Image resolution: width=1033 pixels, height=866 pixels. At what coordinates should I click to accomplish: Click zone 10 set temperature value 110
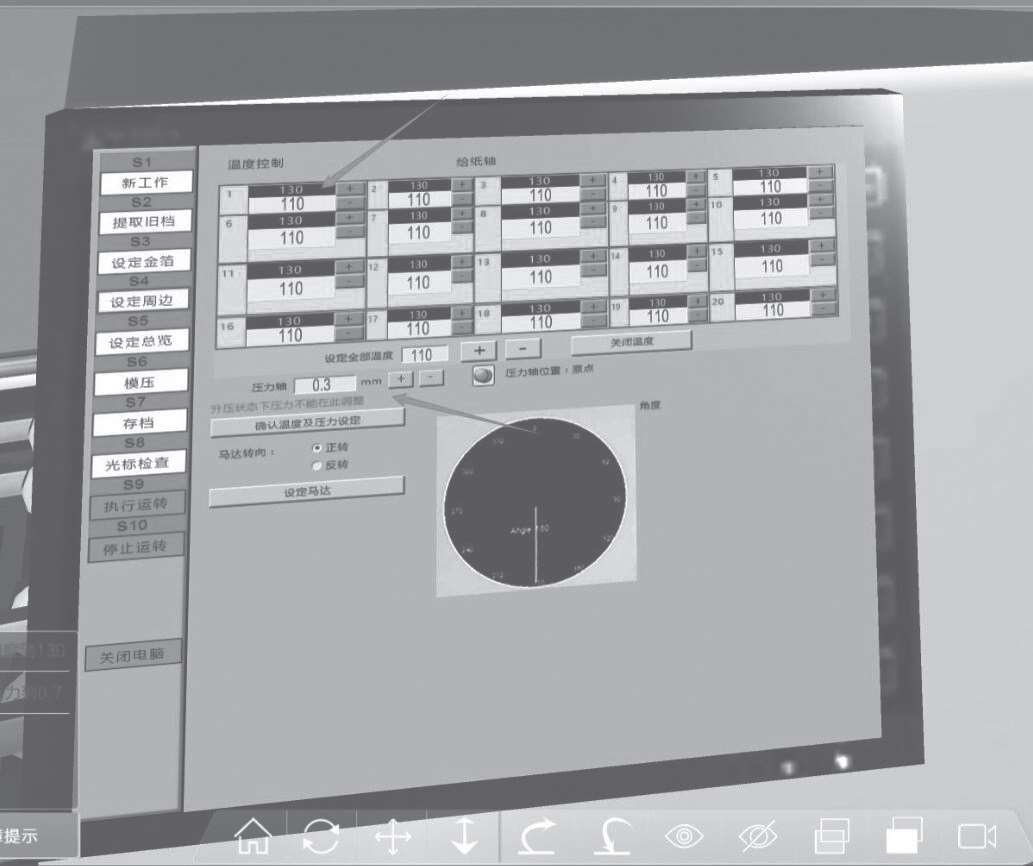(771, 219)
